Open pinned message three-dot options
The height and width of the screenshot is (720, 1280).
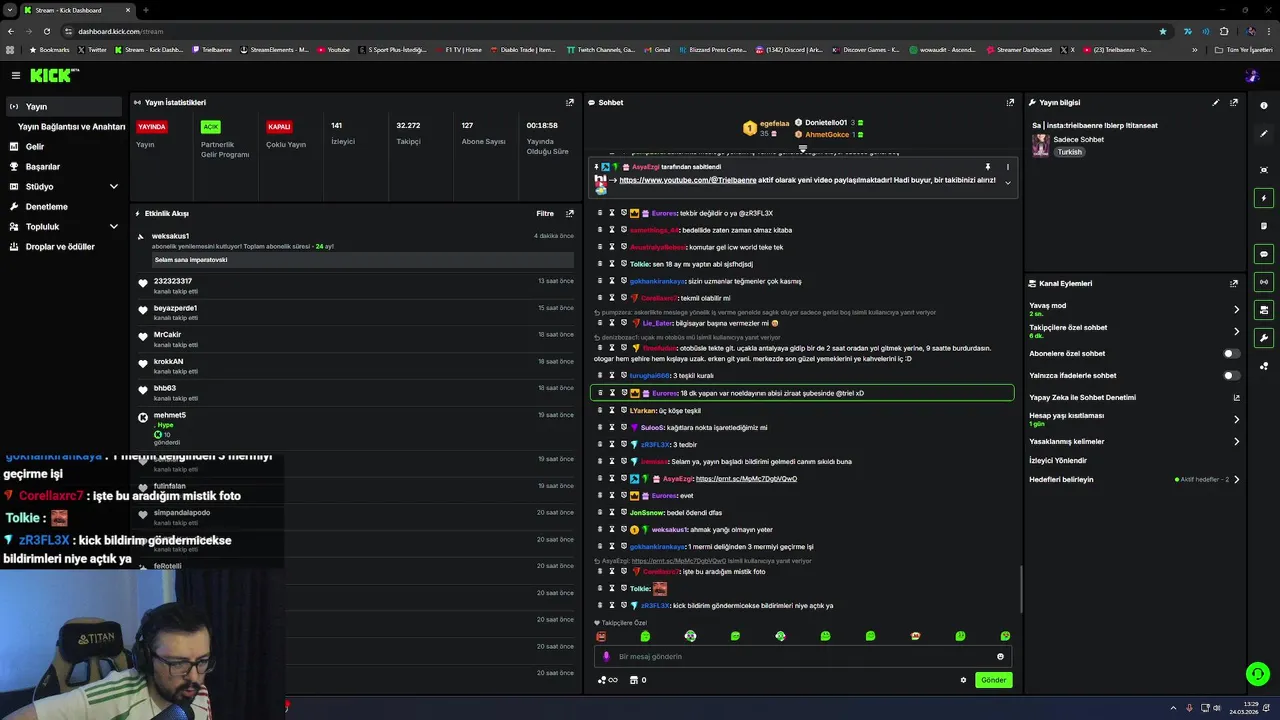click(1007, 167)
